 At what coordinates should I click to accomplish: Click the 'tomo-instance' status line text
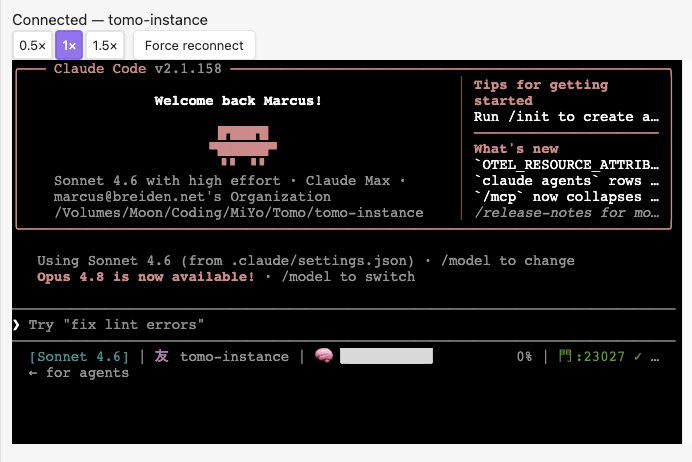tap(234, 357)
